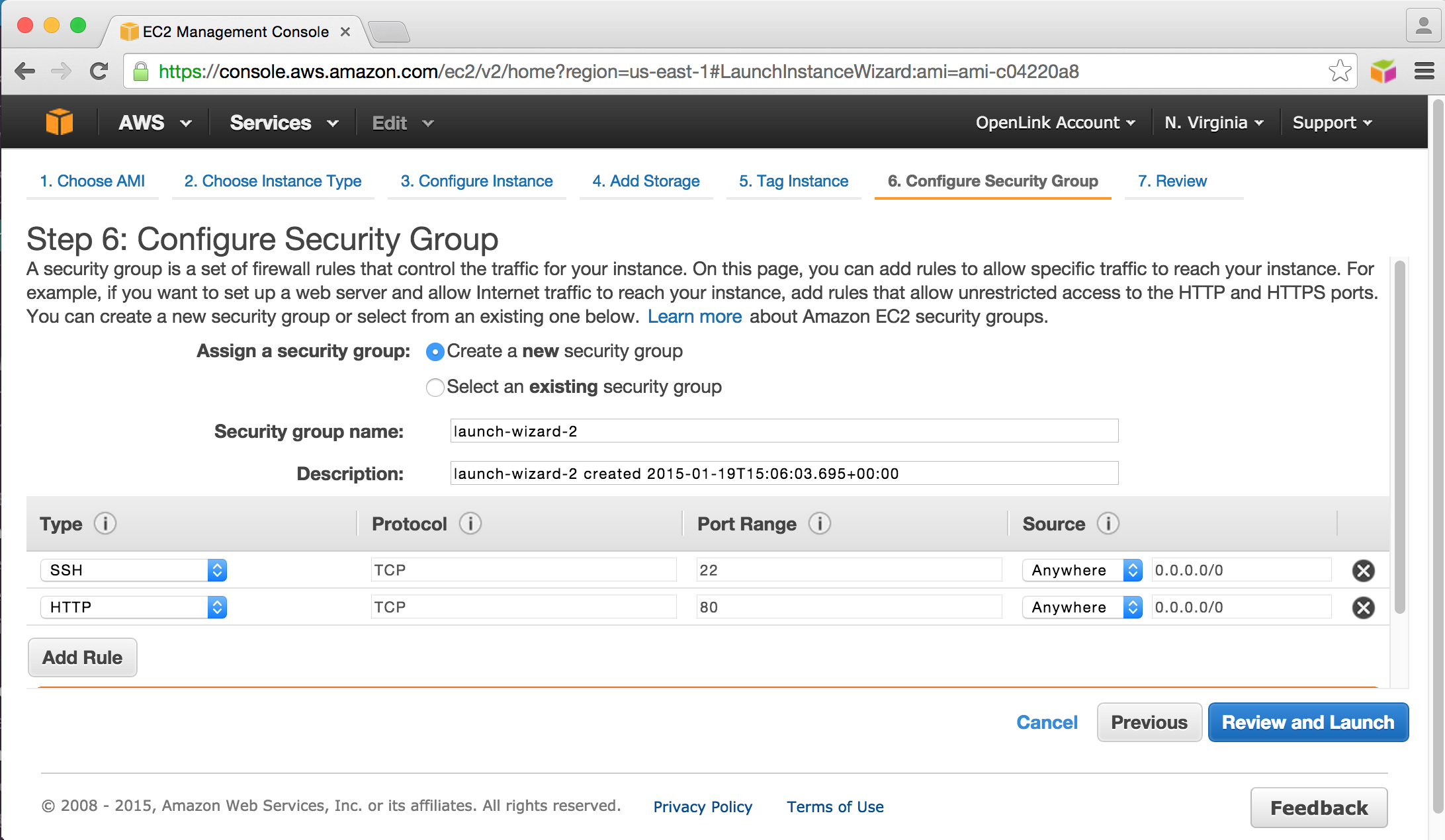Choose Select an existing security group
Viewport: 1445px width, 840px height.
point(435,387)
